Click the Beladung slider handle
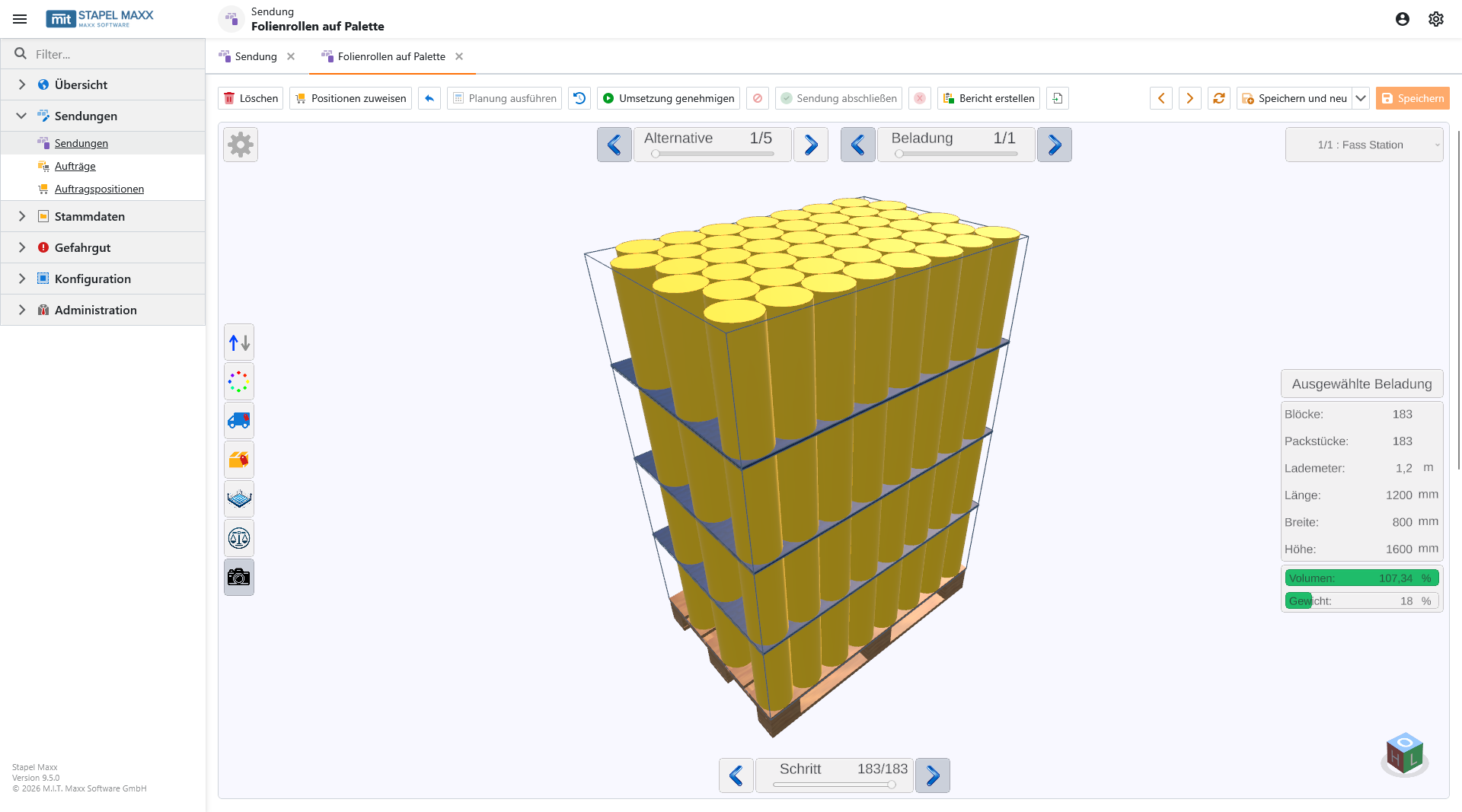The height and width of the screenshot is (812, 1462). point(899,154)
